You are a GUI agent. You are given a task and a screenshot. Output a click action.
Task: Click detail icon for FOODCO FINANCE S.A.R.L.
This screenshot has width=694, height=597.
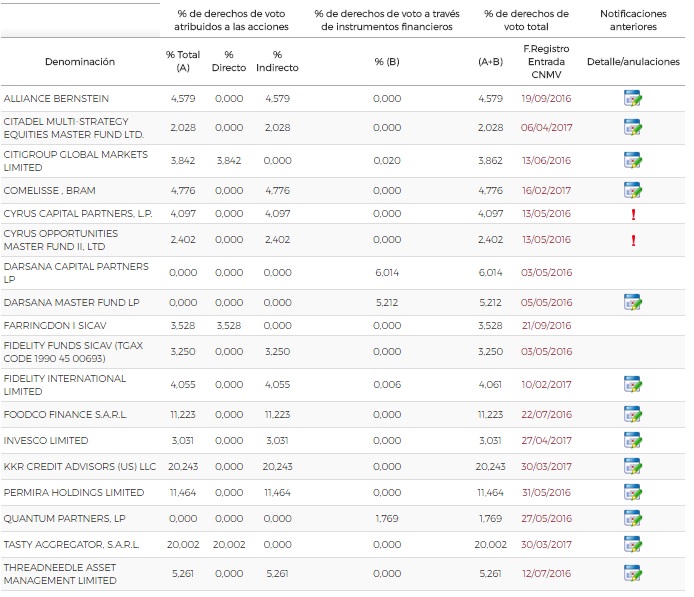[632, 414]
